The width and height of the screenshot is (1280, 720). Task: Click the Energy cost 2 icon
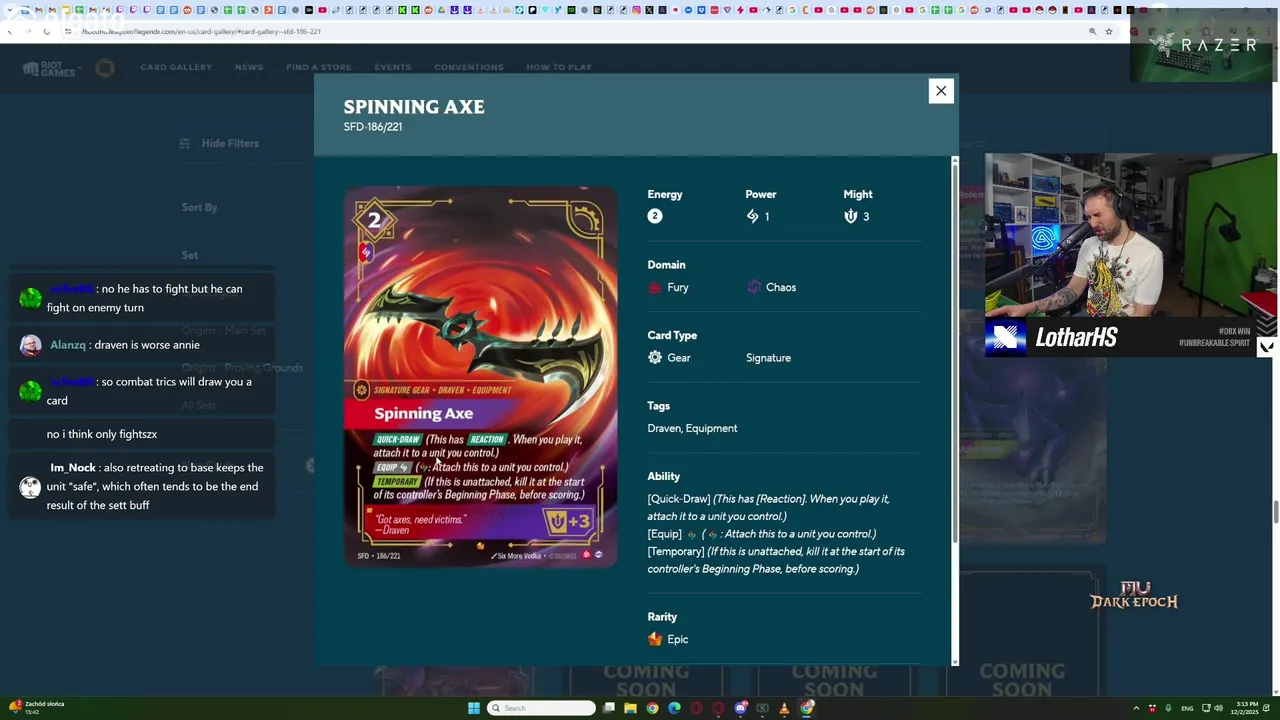point(655,216)
